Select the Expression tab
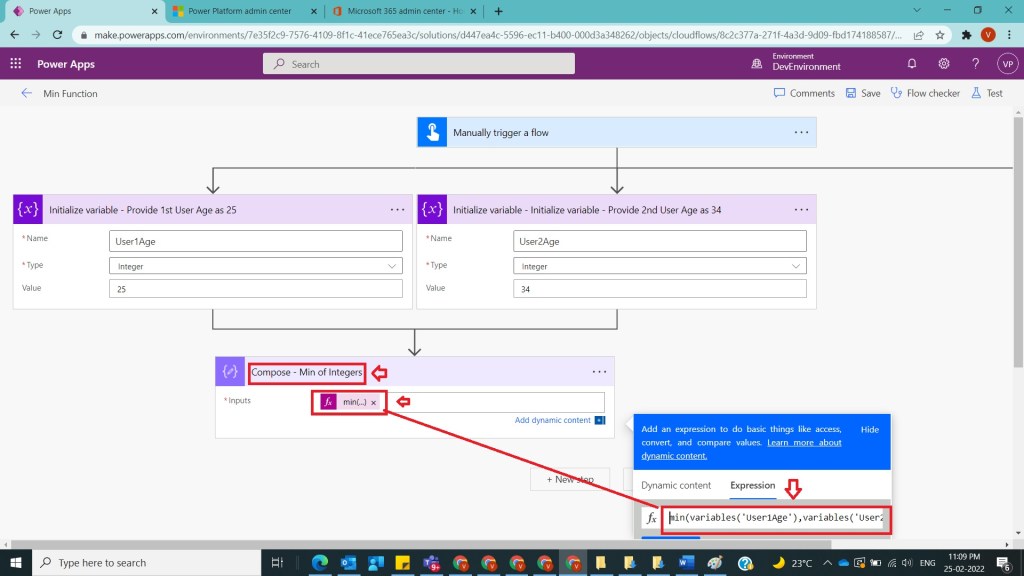Viewport: 1024px width, 576px height. coord(752,485)
